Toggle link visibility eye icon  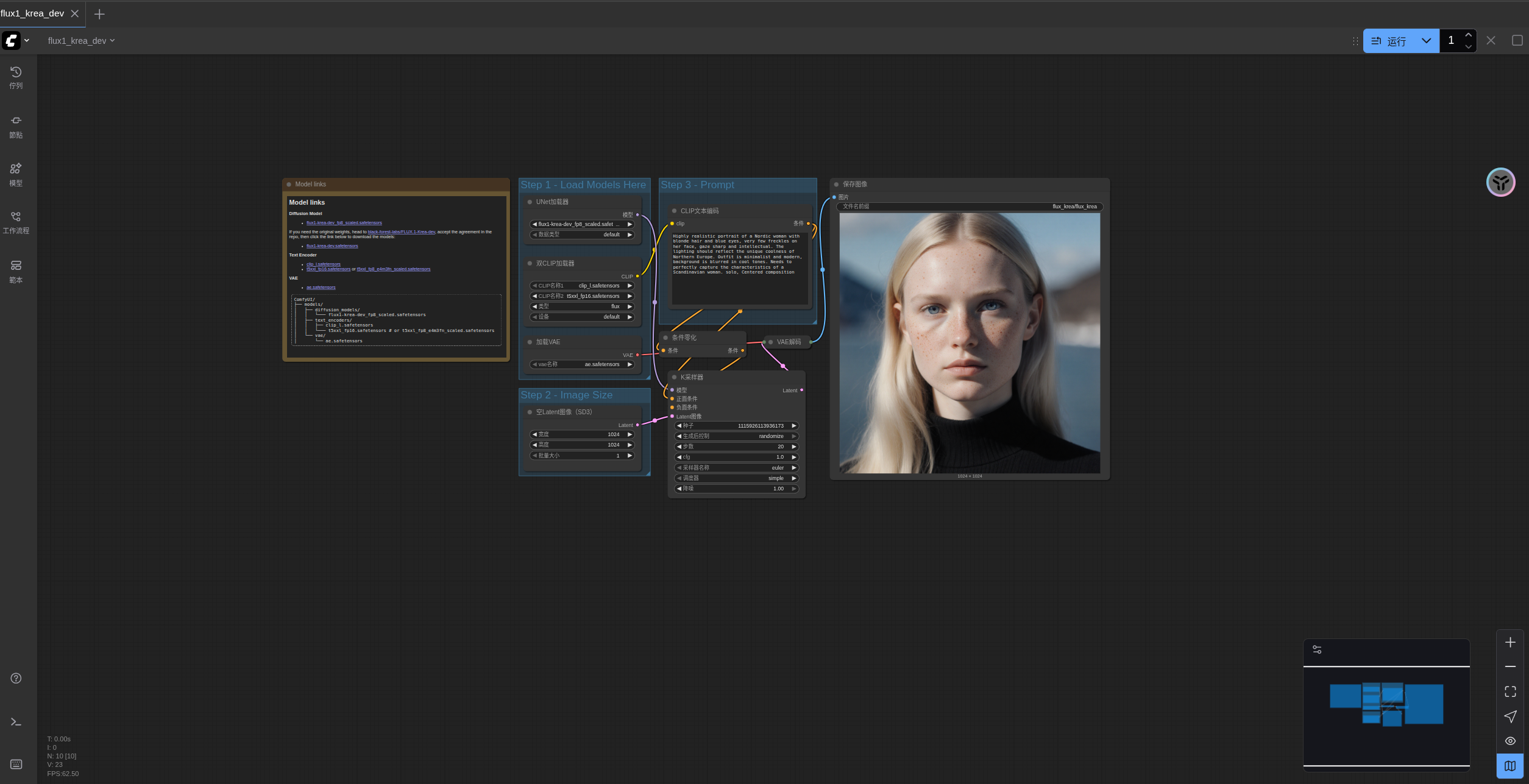pyautogui.click(x=1510, y=741)
